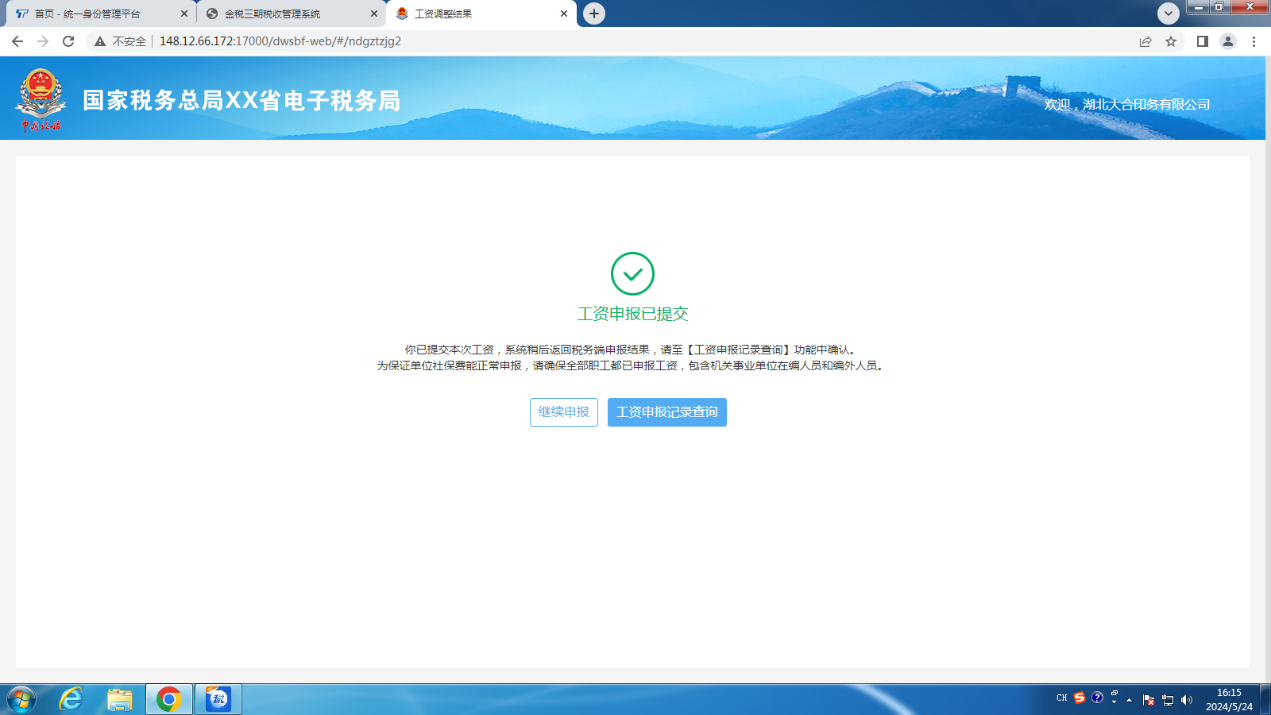Click 国家税务总局XX省电子税务局 title
1271x715 pixels.
point(241,101)
